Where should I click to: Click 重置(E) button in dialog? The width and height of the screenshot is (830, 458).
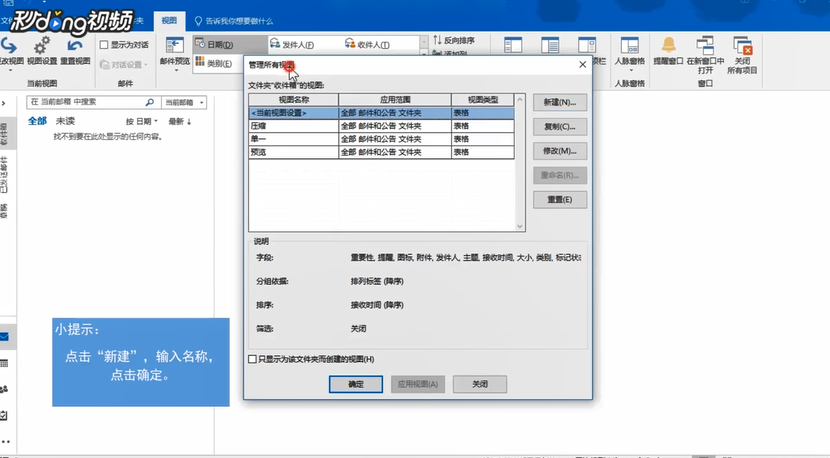pyautogui.click(x=560, y=200)
